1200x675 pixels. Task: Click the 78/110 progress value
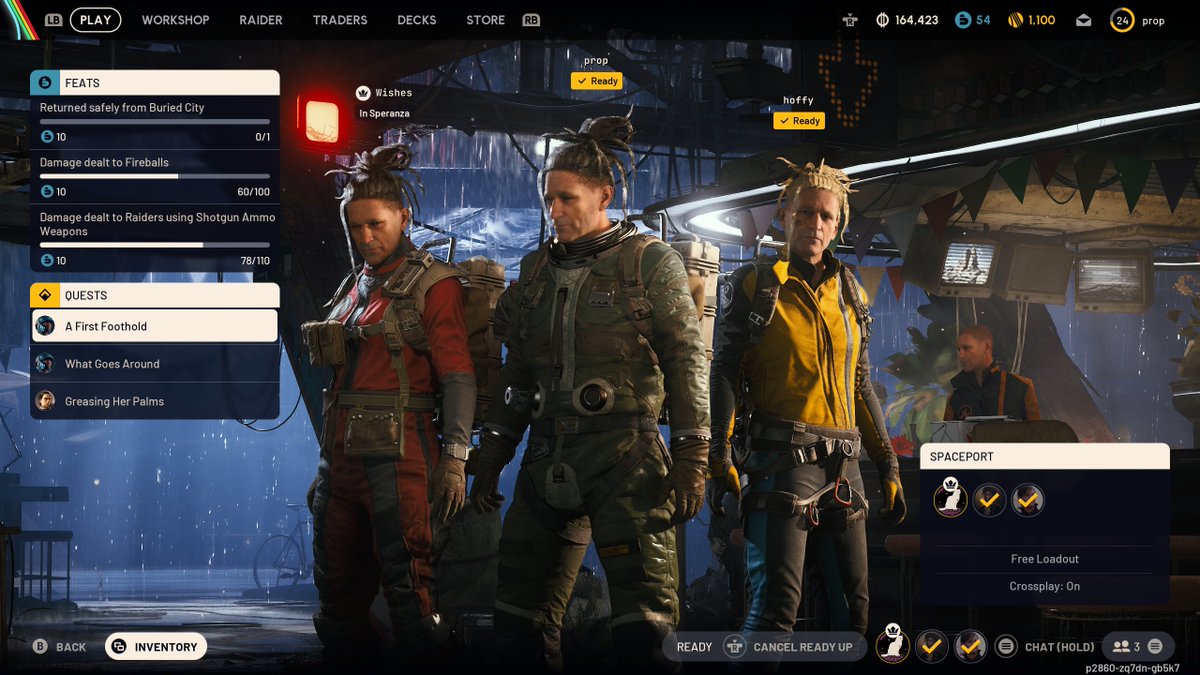[254, 261]
